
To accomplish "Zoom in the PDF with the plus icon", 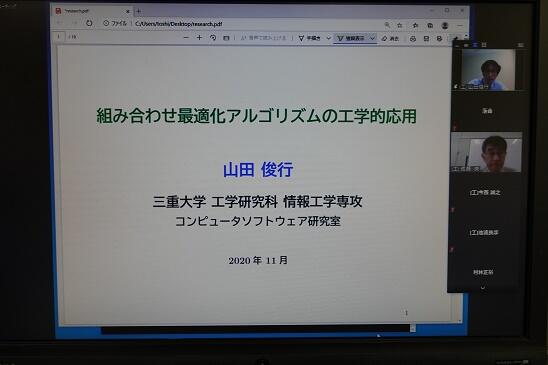I will coord(199,37).
